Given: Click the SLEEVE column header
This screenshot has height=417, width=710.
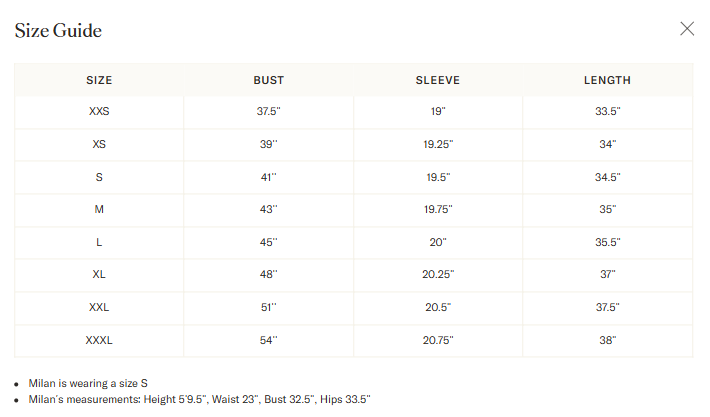Looking at the screenshot, I should click(x=438, y=80).
